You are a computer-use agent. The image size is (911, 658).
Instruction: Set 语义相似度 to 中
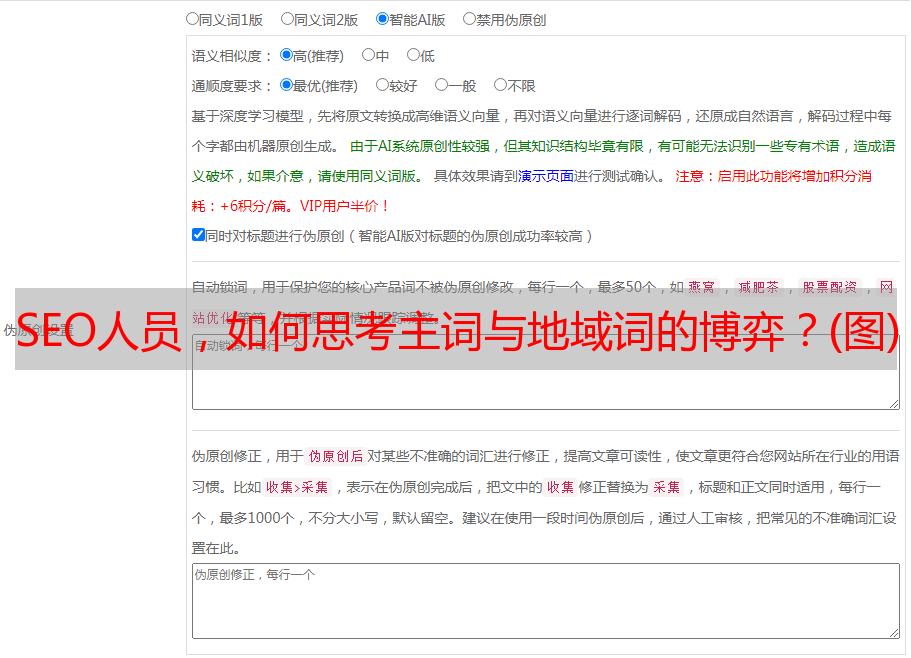pyautogui.click(x=368, y=55)
